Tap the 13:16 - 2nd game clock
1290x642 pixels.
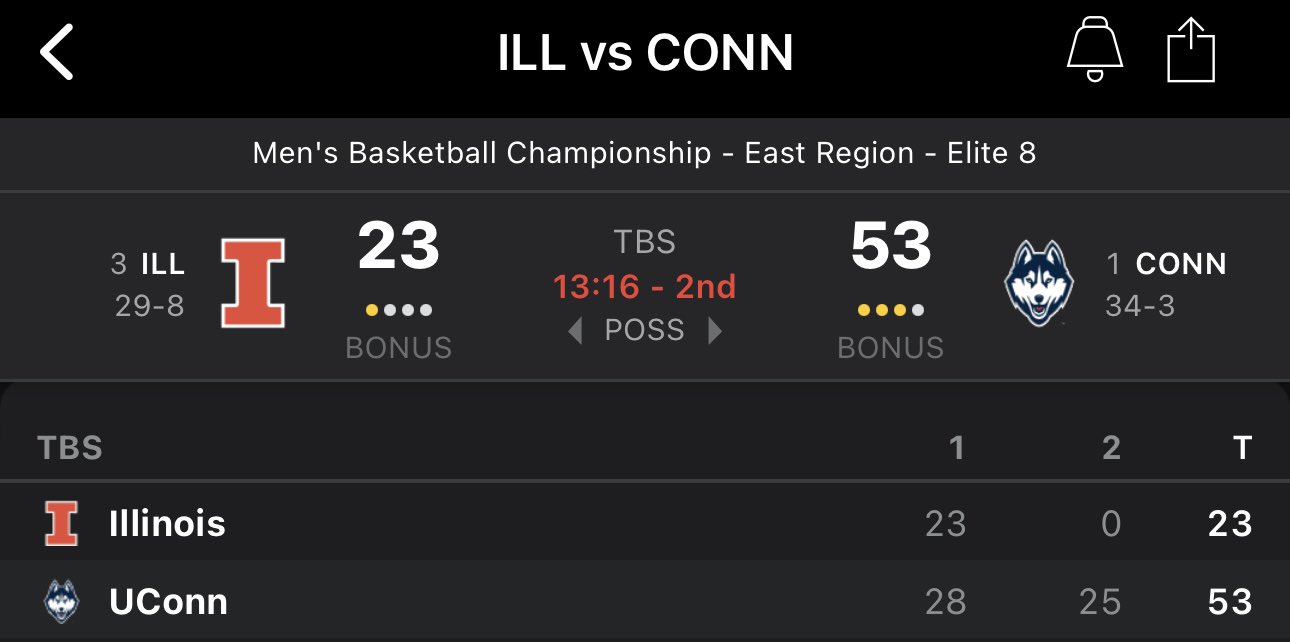tap(645, 287)
